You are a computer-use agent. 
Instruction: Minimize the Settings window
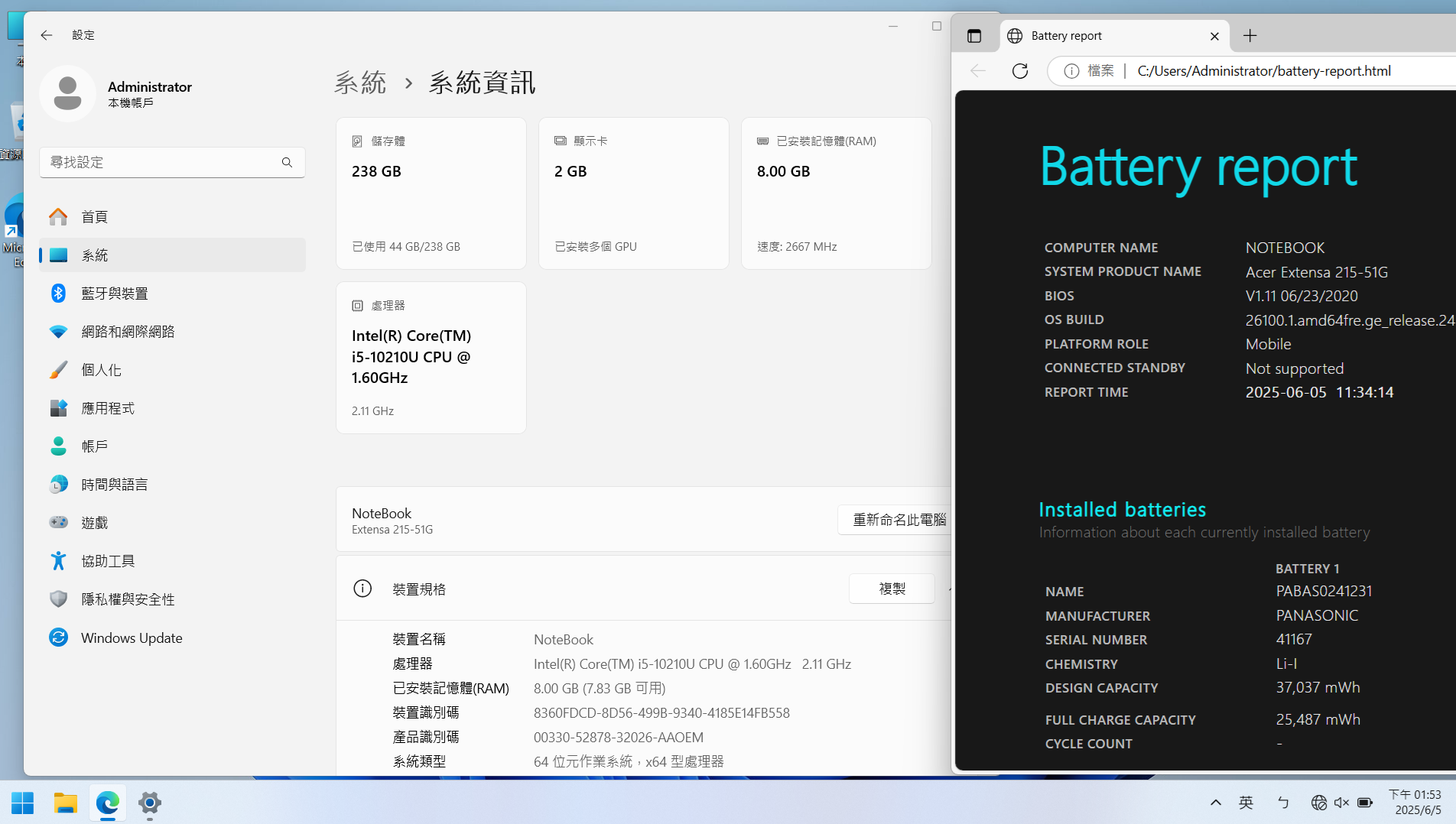point(892,26)
